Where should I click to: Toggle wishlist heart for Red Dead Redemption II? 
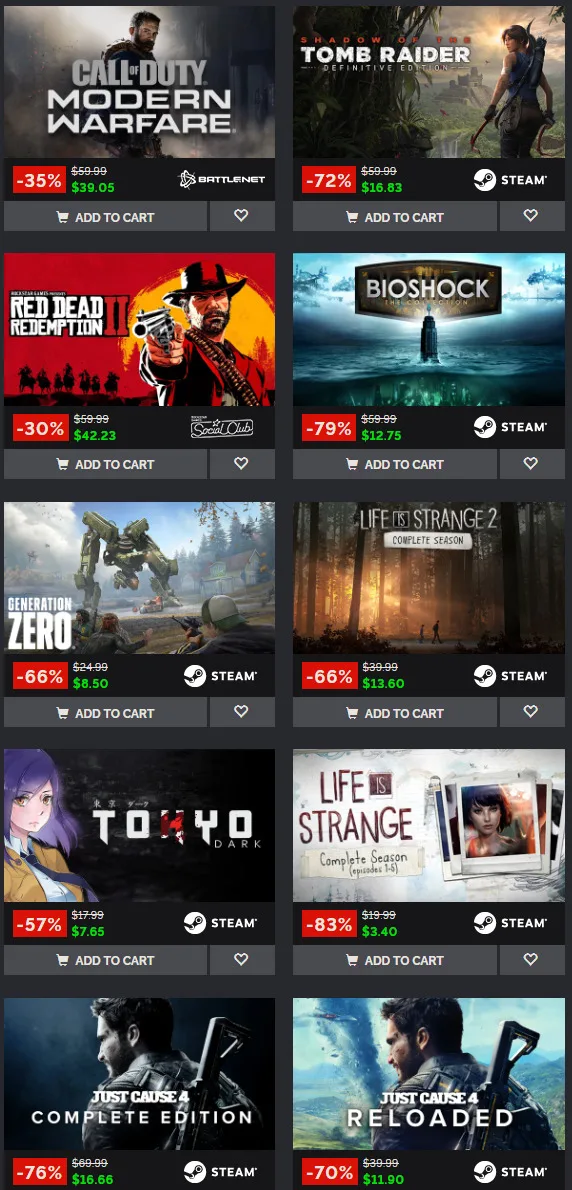pos(242,464)
